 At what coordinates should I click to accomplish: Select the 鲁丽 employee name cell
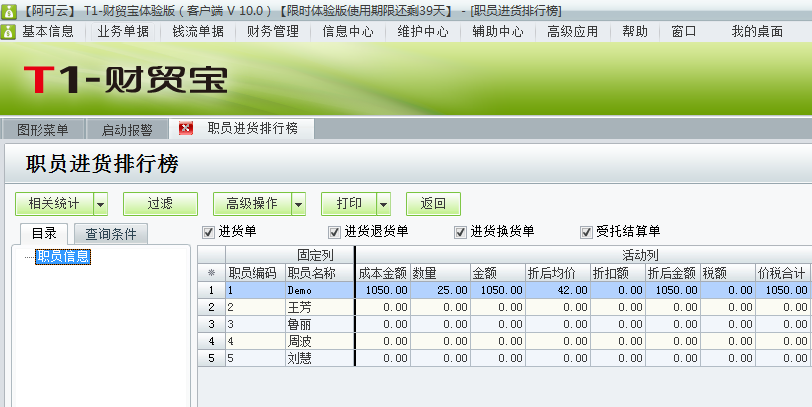coord(320,325)
